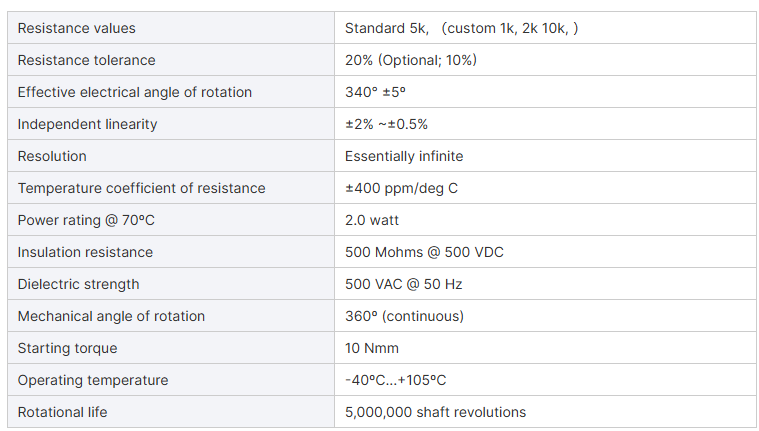Select the '20% (Optional; 10%)' value

pyautogui.click(x=411, y=60)
